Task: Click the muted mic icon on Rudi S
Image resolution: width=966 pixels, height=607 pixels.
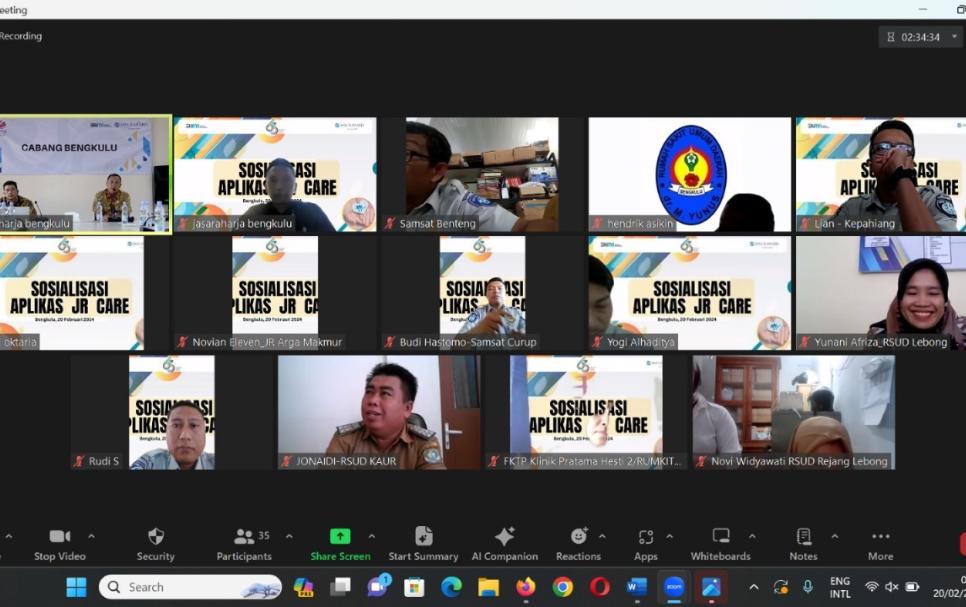Action: 79,461
